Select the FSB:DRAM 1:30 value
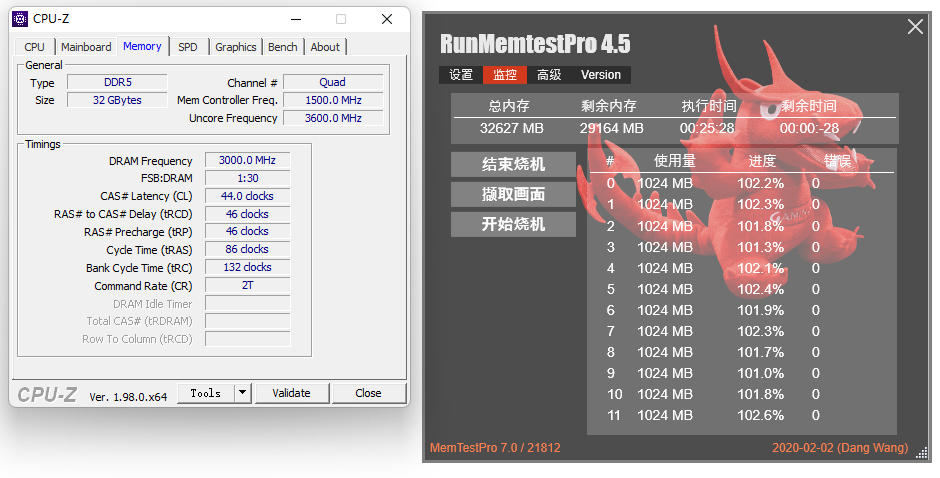The height and width of the screenshot is (478, 940). pos(248,178)
